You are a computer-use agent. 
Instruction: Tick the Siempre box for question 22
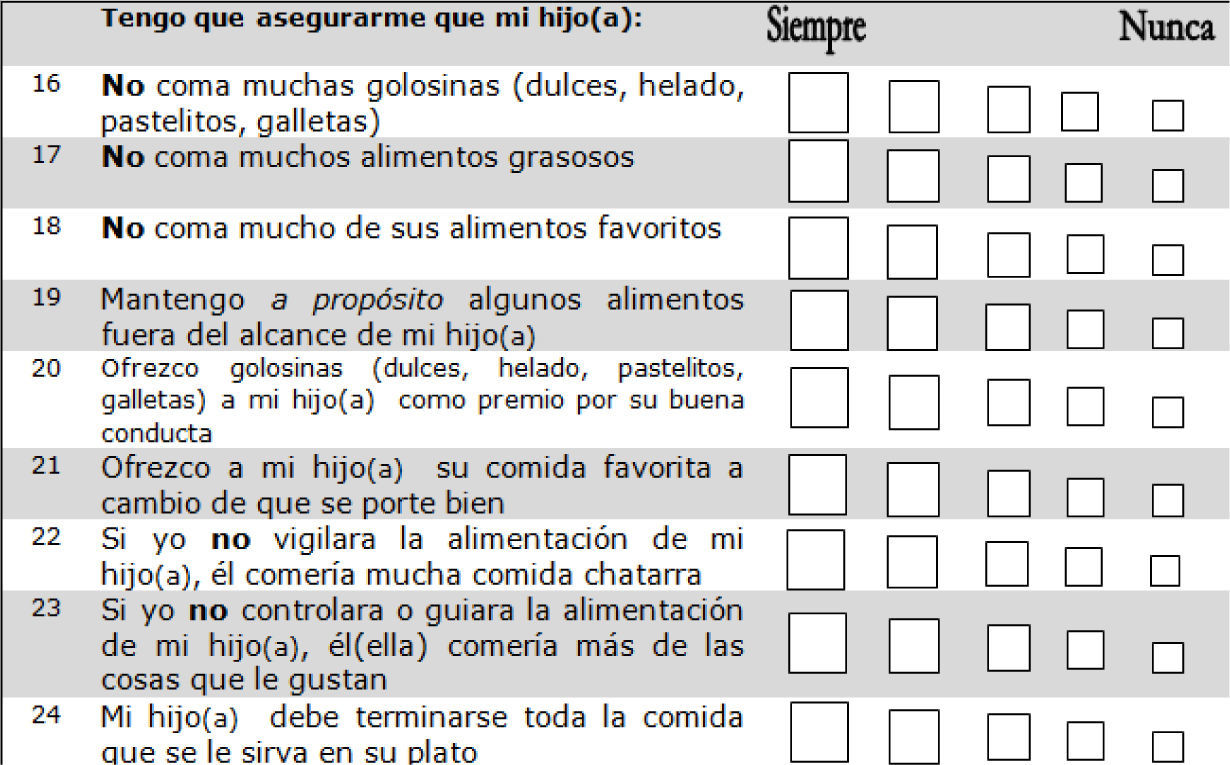pos(815,559)
